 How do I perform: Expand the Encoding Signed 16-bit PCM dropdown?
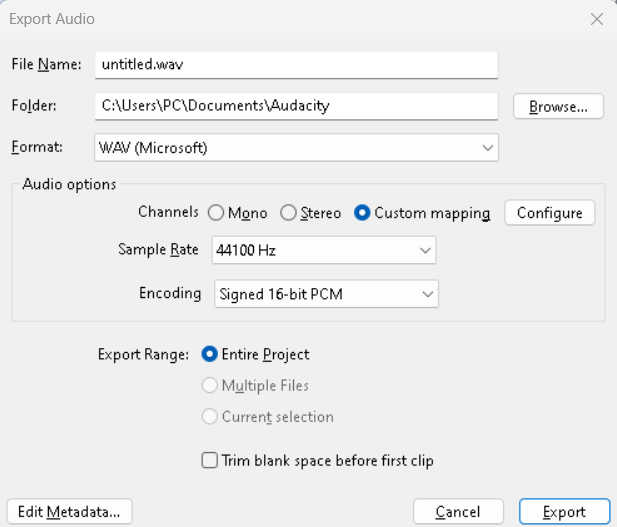(x=326, y=294)
